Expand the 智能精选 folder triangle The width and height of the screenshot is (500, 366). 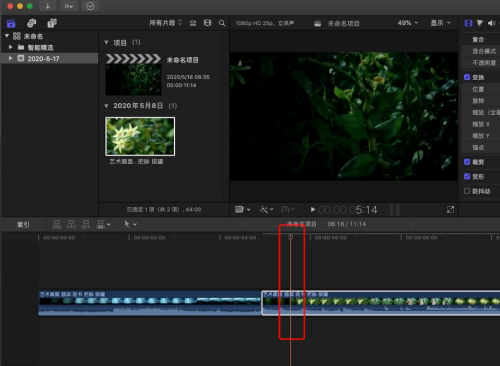click(11, 47)
